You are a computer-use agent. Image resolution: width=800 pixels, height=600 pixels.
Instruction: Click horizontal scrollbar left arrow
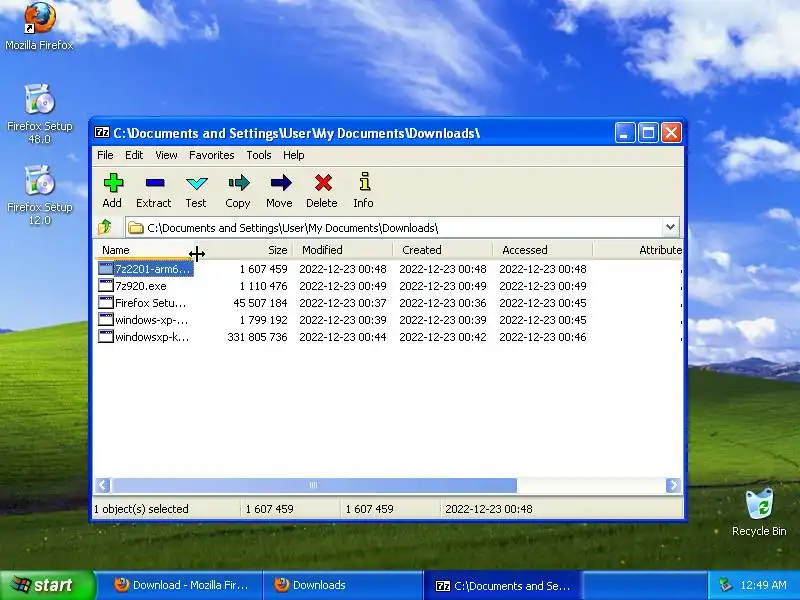(103, 485)
